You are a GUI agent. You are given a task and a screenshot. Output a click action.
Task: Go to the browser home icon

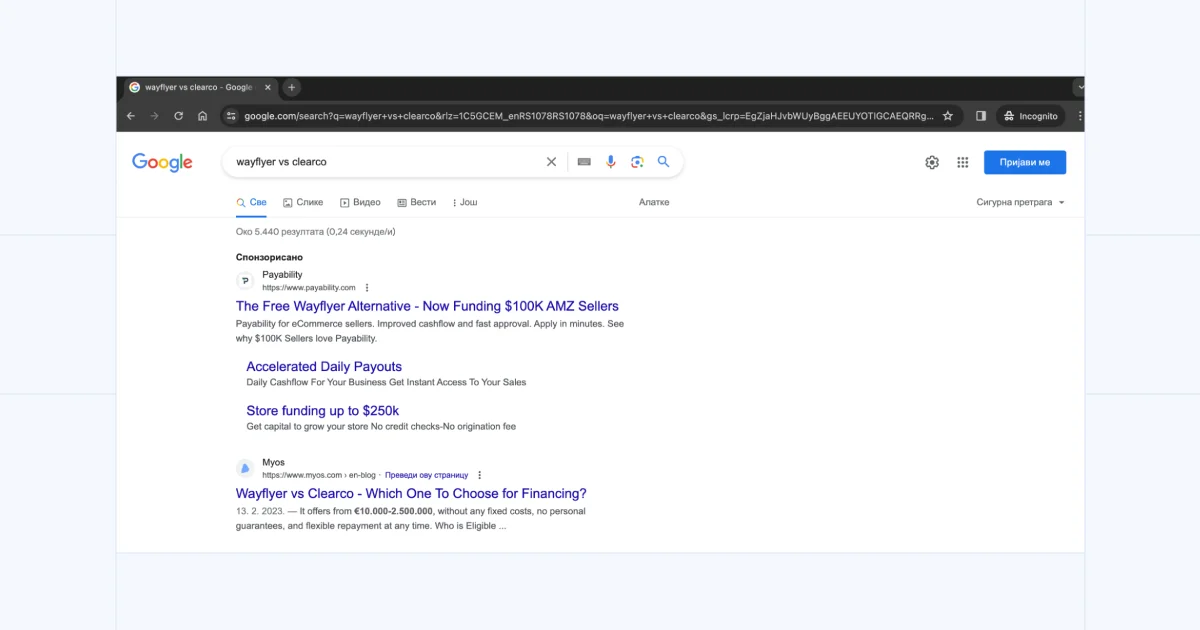202,116
